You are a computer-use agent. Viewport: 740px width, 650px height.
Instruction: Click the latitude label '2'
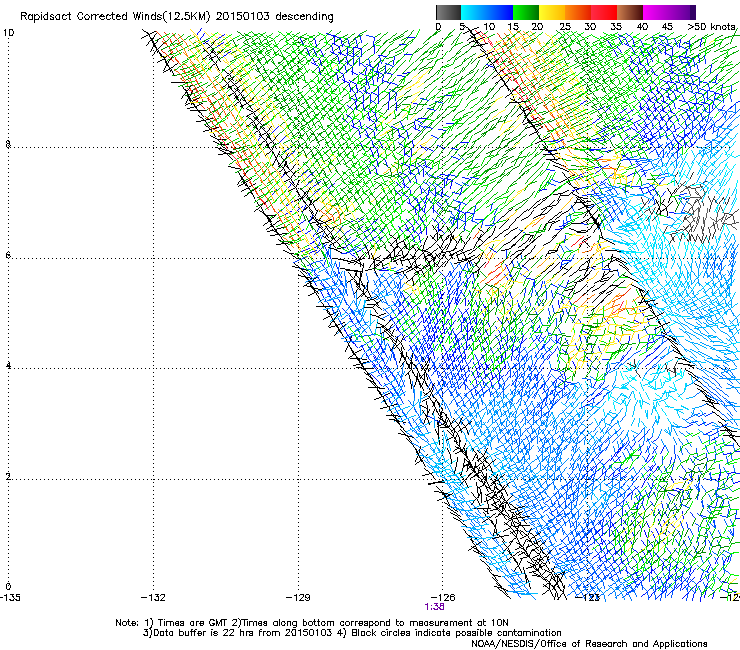point(8,477)
